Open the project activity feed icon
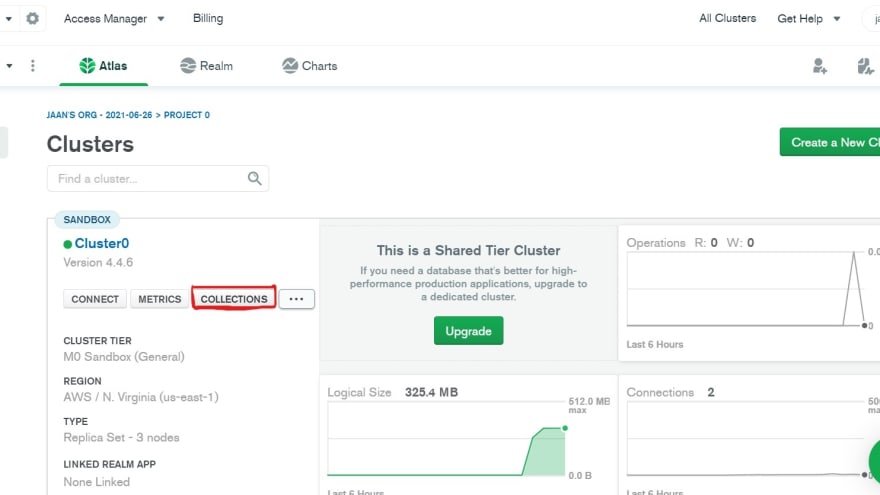The image size is (880, 495). [x=865, y=66]
